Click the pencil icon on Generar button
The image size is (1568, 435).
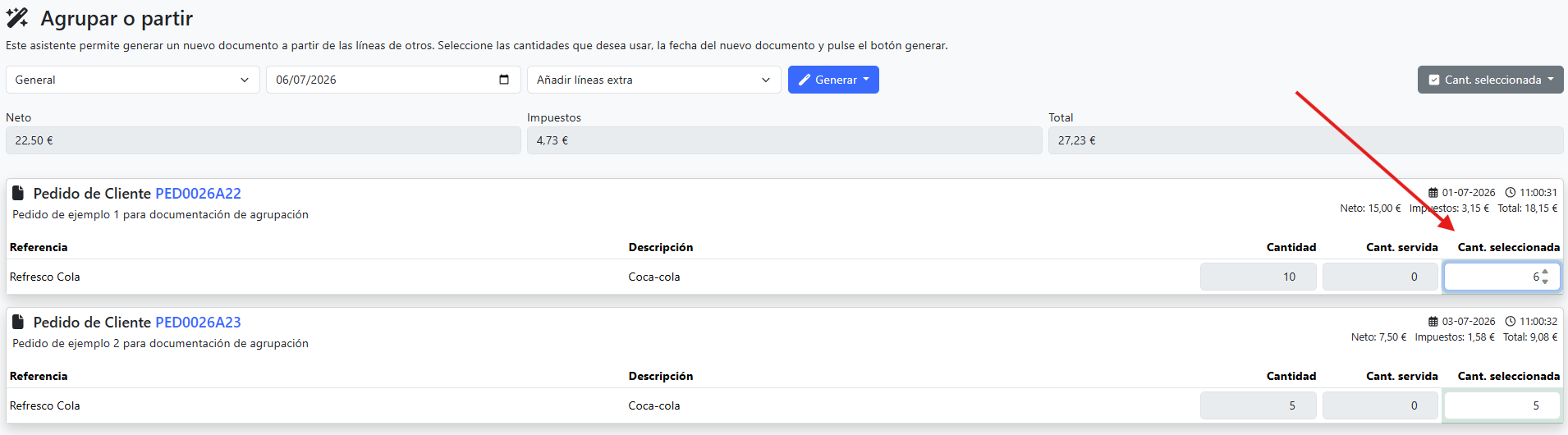pyautogui.click(x=805, y=80)
